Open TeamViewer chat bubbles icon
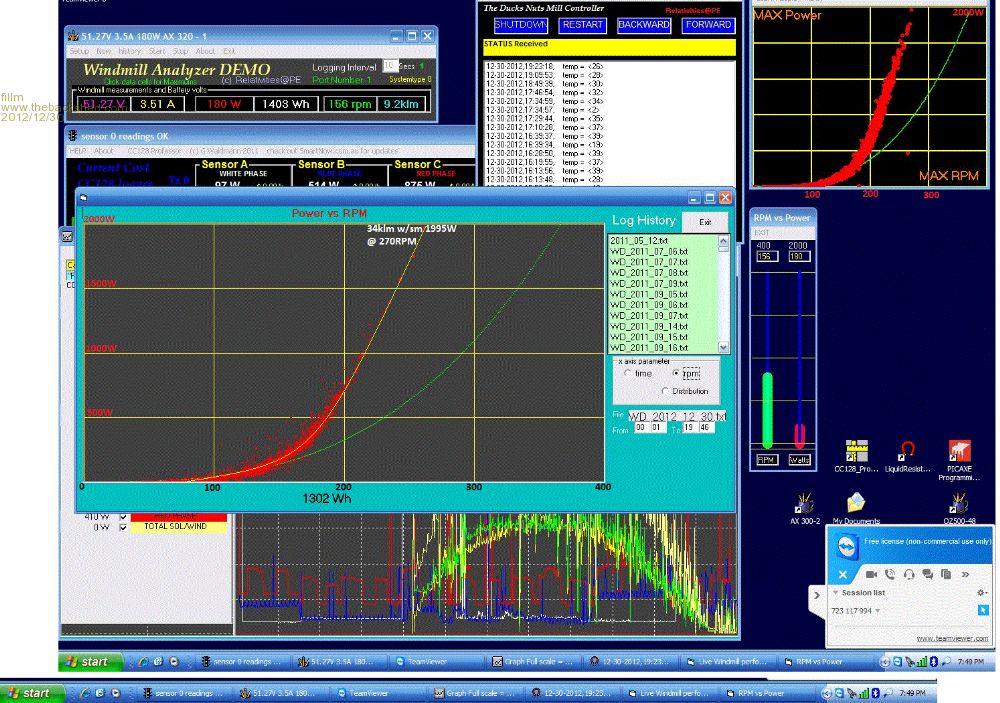Screen dimensions: 1000x703 tap(928, 574)
